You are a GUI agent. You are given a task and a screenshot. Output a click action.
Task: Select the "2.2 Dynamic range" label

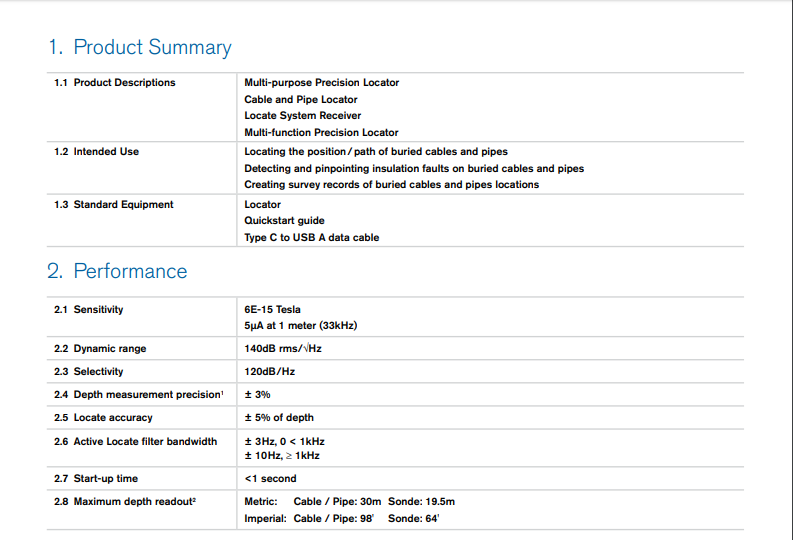pyautogui.click(x=100, y=349)
